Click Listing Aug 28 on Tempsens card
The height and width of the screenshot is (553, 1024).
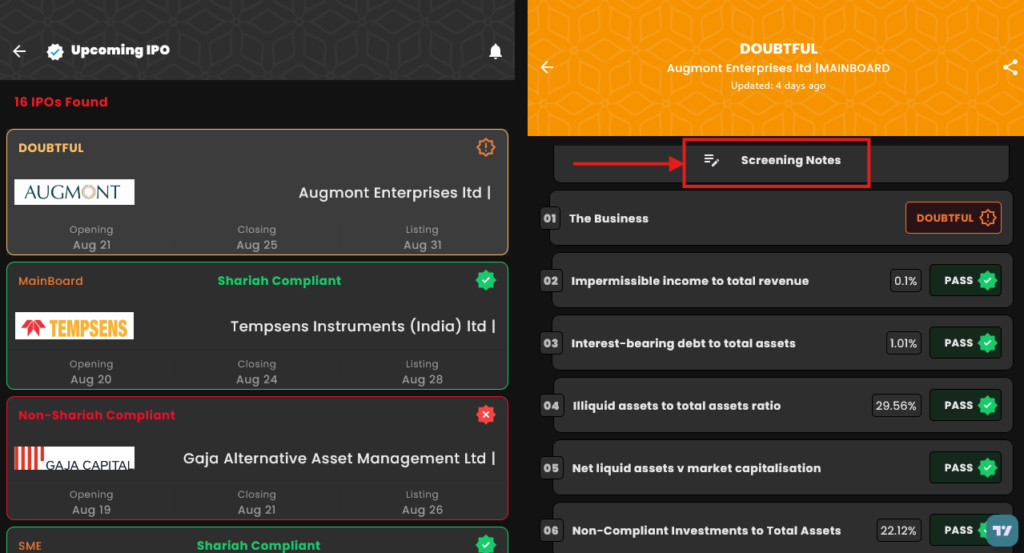click(422, 371)
